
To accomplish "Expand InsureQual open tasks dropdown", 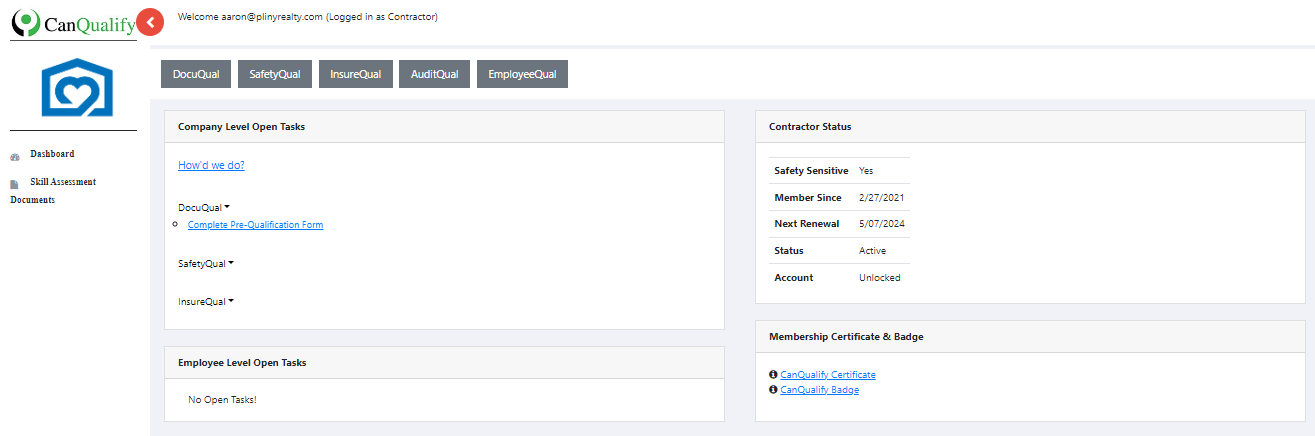I will click(x=206, y=301).
